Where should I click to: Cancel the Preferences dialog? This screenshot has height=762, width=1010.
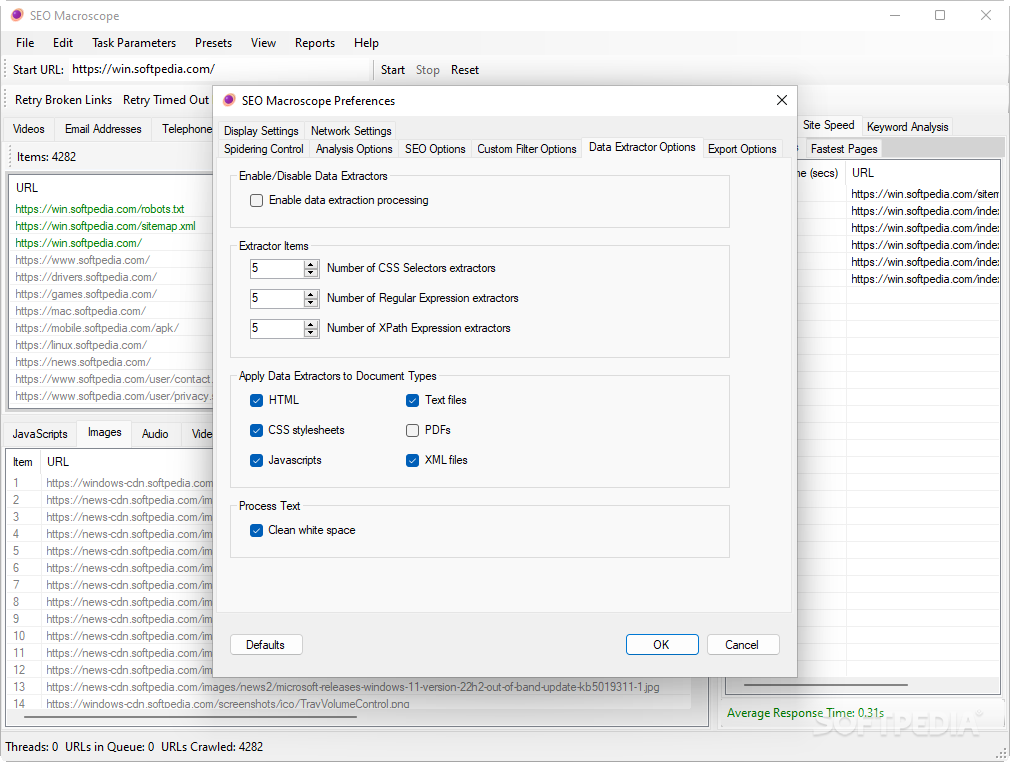742,645
